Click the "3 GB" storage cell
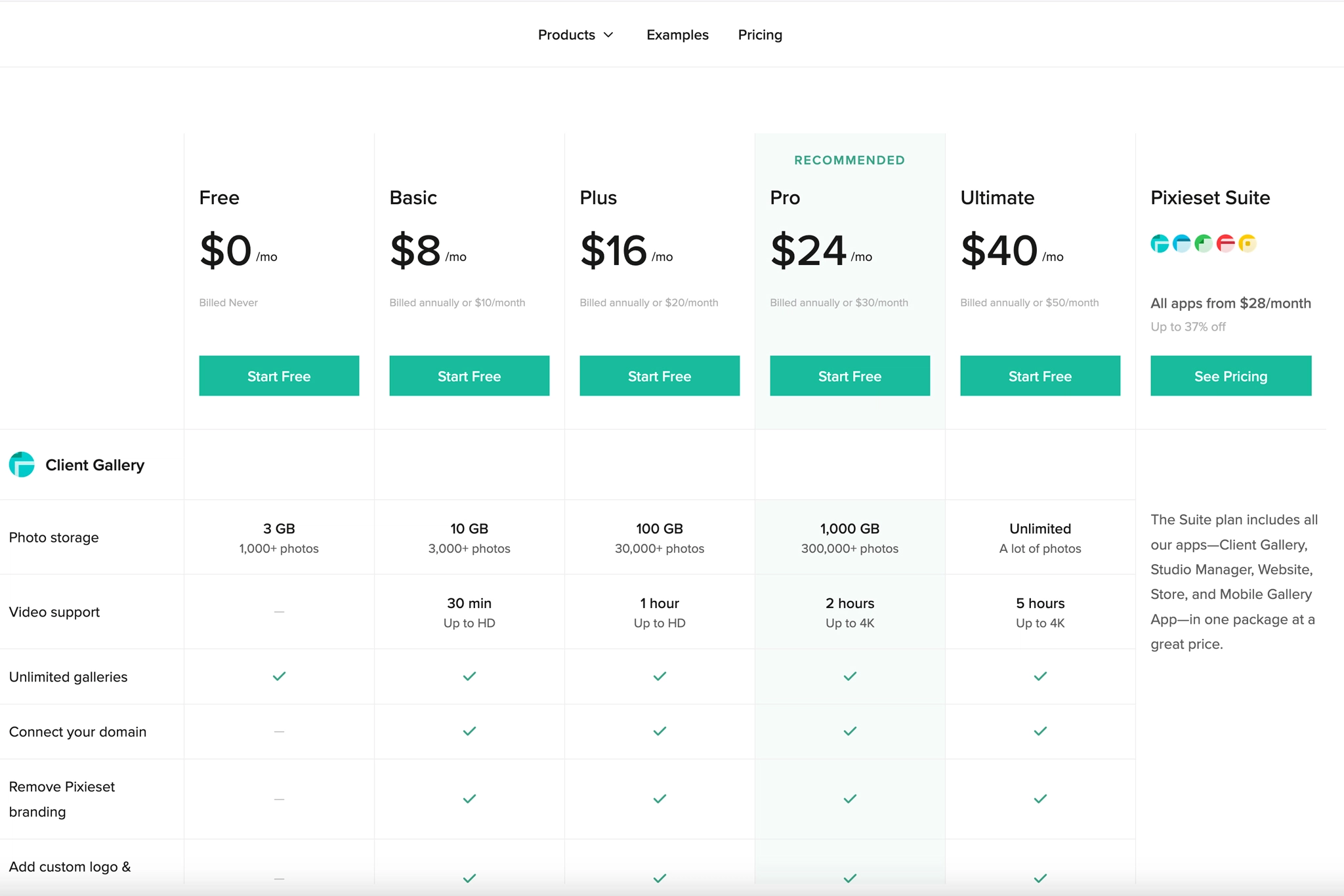This screenshot has height=896, width=1344. [x=279, y=538]
